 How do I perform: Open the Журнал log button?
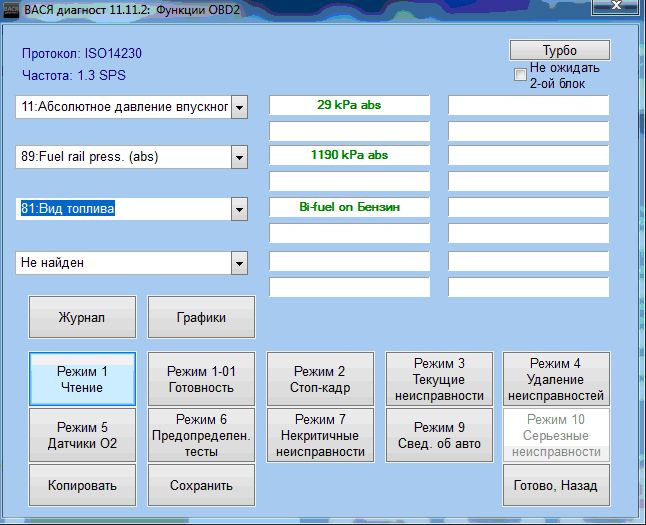click(x=82, y=317)
